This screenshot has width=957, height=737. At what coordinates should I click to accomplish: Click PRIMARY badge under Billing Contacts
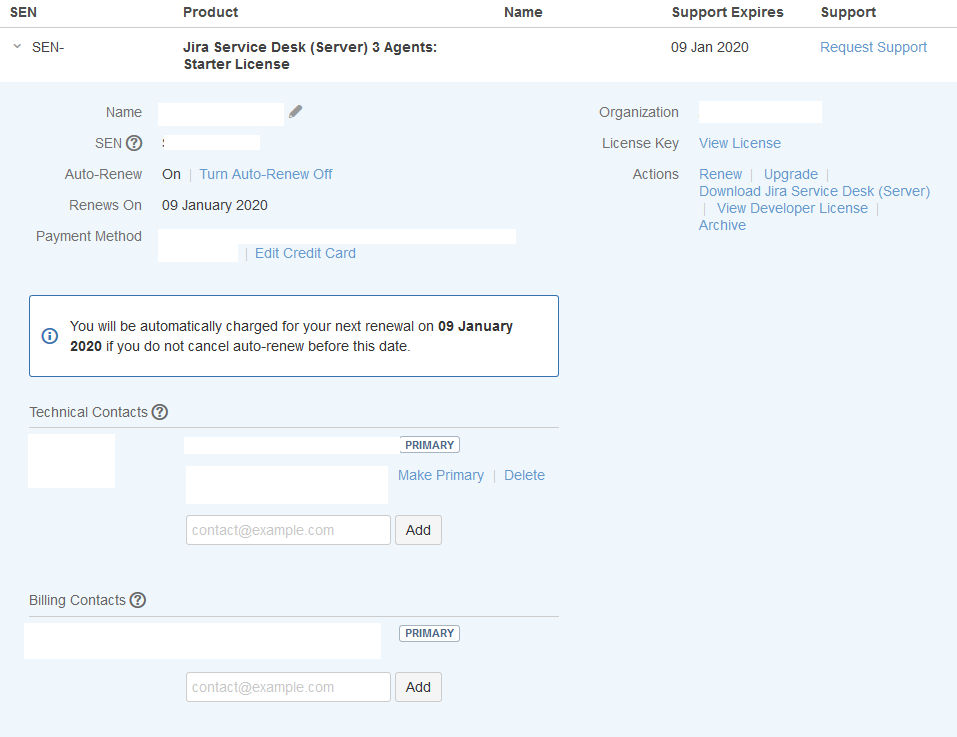(430, 633)
